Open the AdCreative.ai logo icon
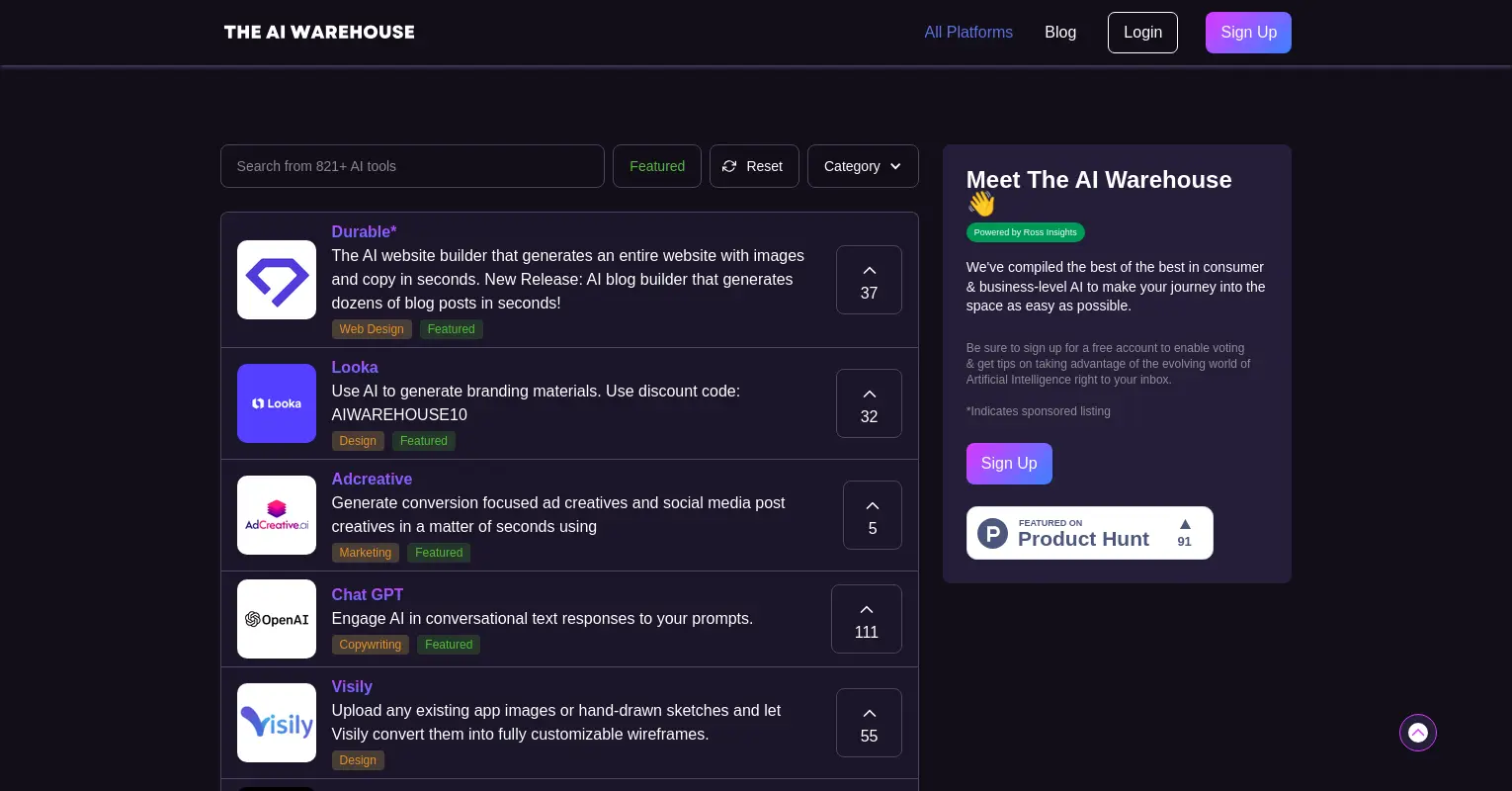1512x791 pixels. click(277, 515)
